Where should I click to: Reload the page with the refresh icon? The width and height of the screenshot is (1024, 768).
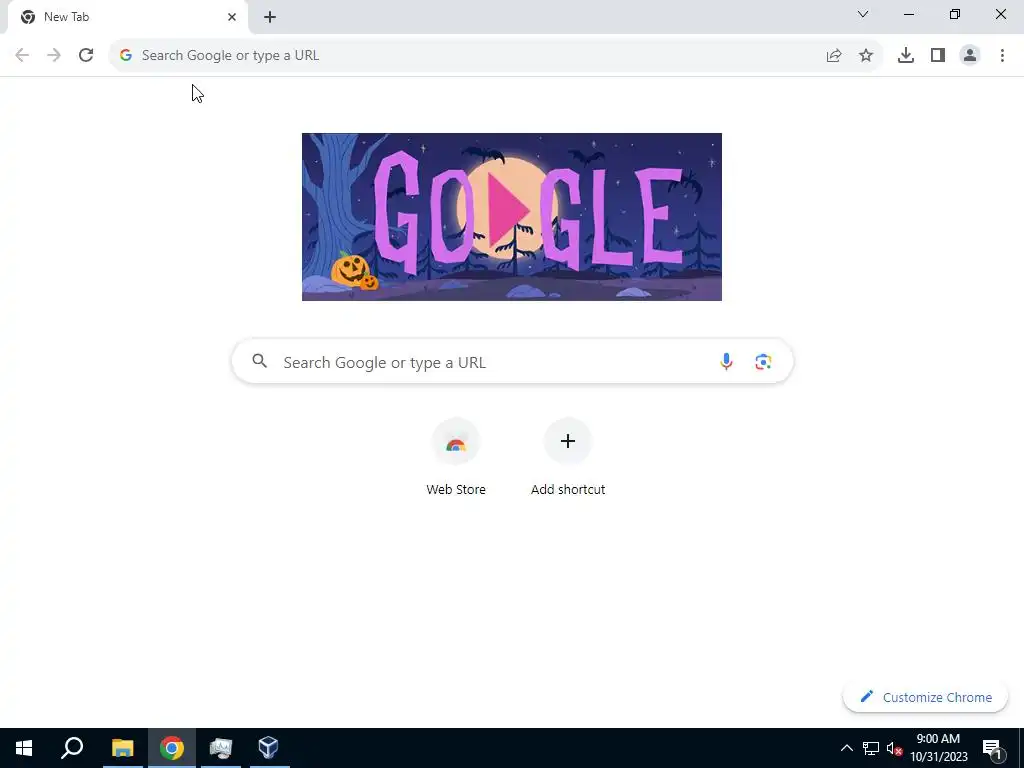click(86, 56)
